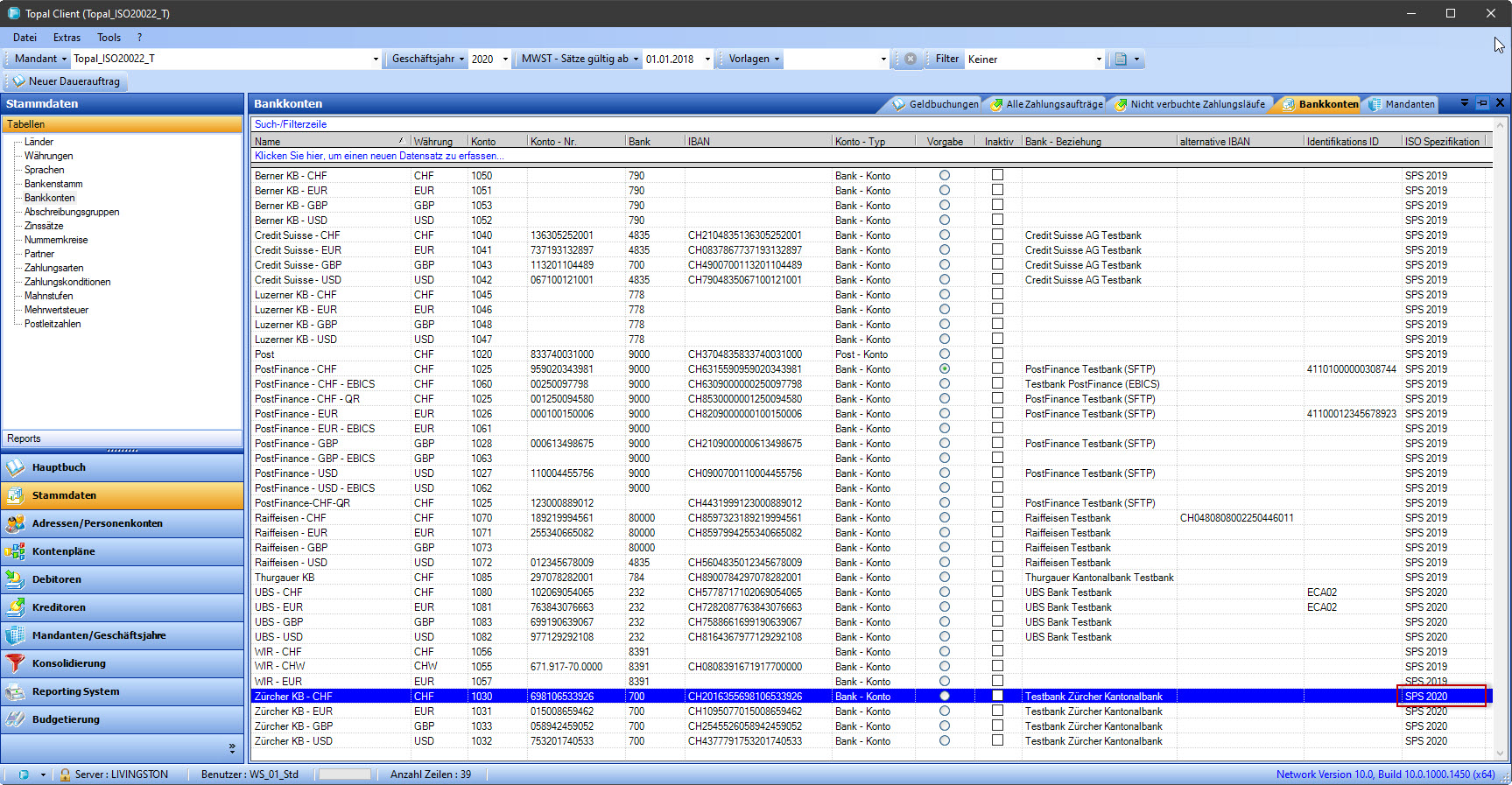Open the Mandant Topal_ISO20022_T dropdown

pos(376,60)
